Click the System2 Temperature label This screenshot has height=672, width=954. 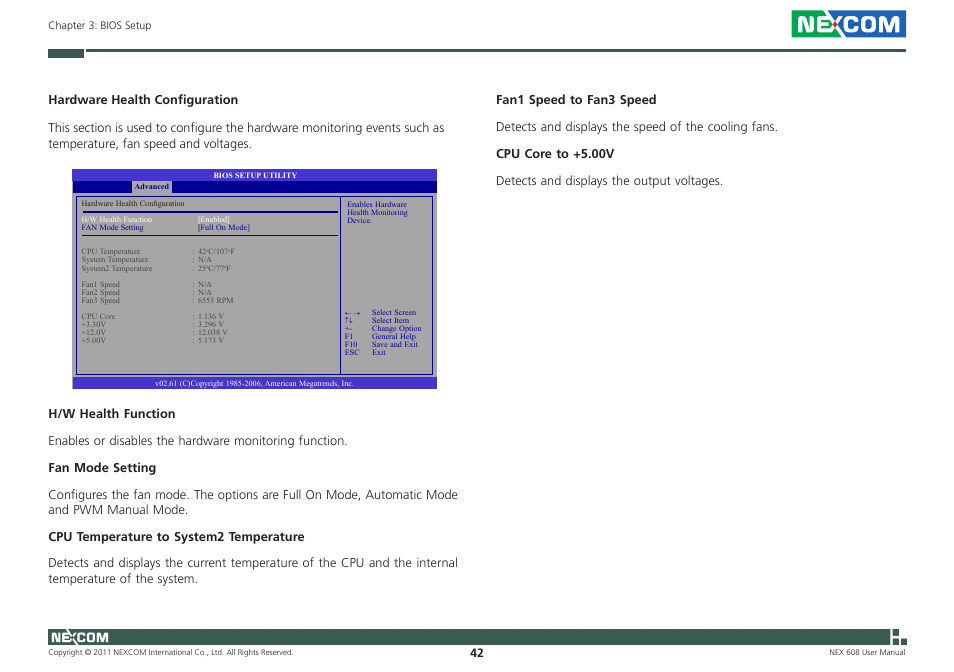point(117,268)
